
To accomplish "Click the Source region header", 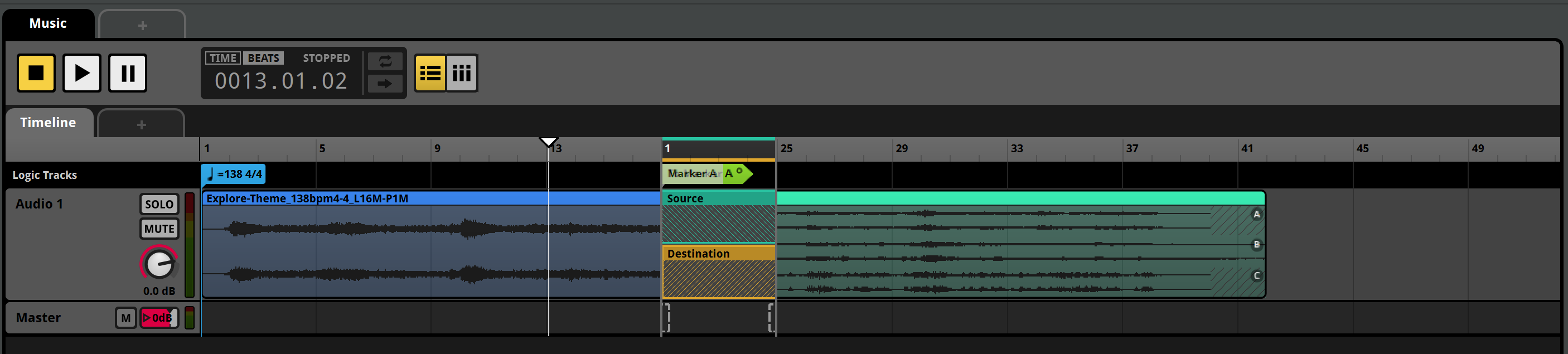I will (718, 198).
